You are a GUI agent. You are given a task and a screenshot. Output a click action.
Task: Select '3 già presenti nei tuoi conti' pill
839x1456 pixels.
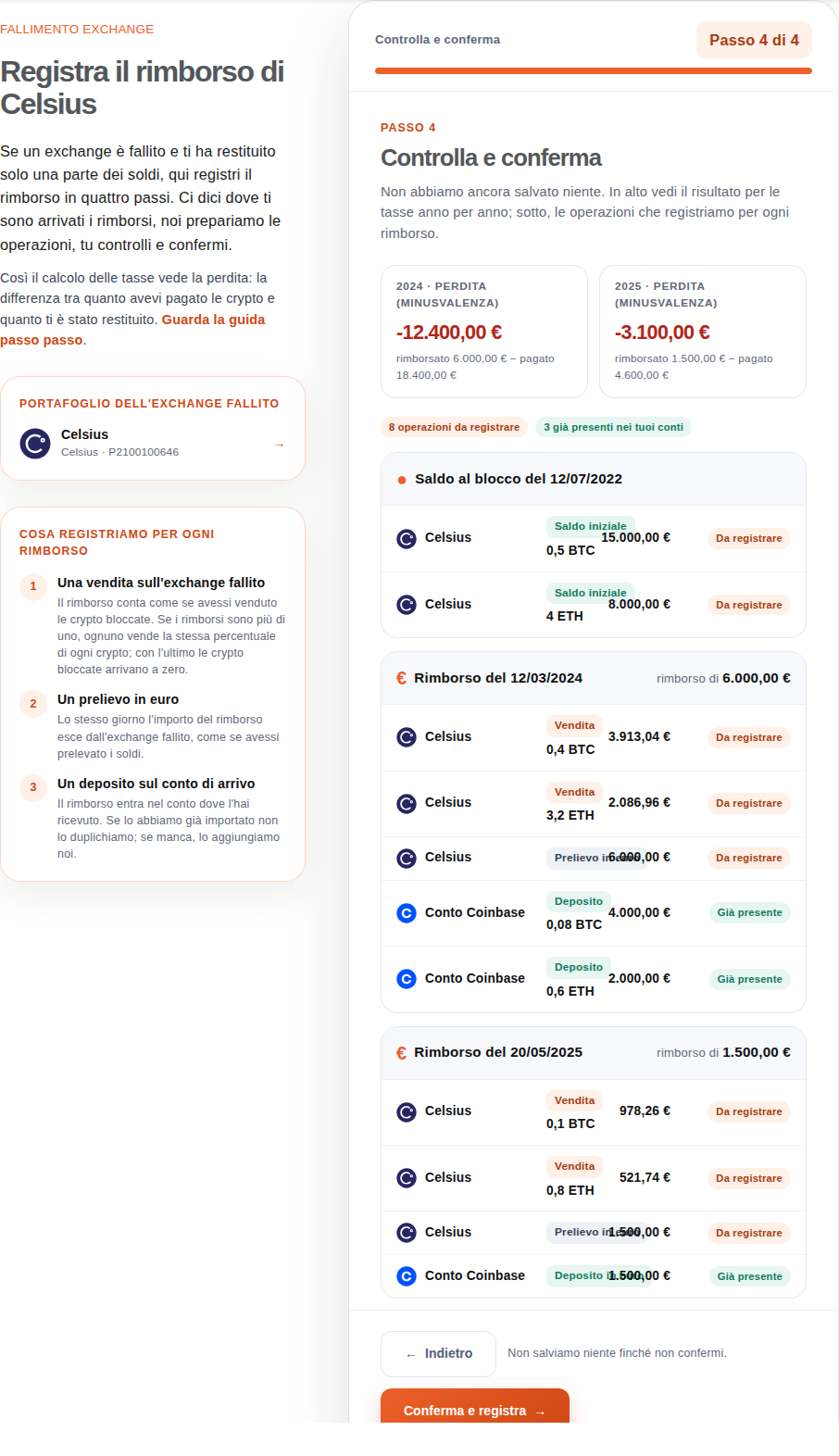click(x=613, y=427)
